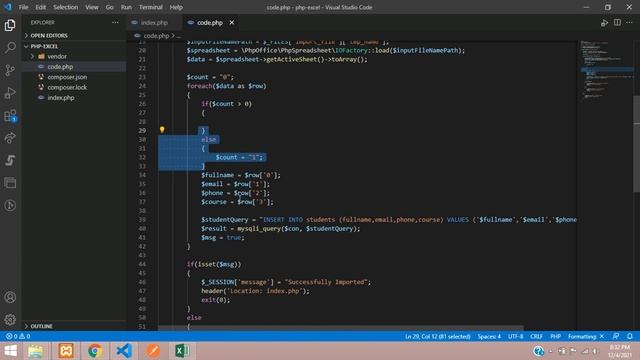
Task: Open the File menu
Action: [23, 7]
